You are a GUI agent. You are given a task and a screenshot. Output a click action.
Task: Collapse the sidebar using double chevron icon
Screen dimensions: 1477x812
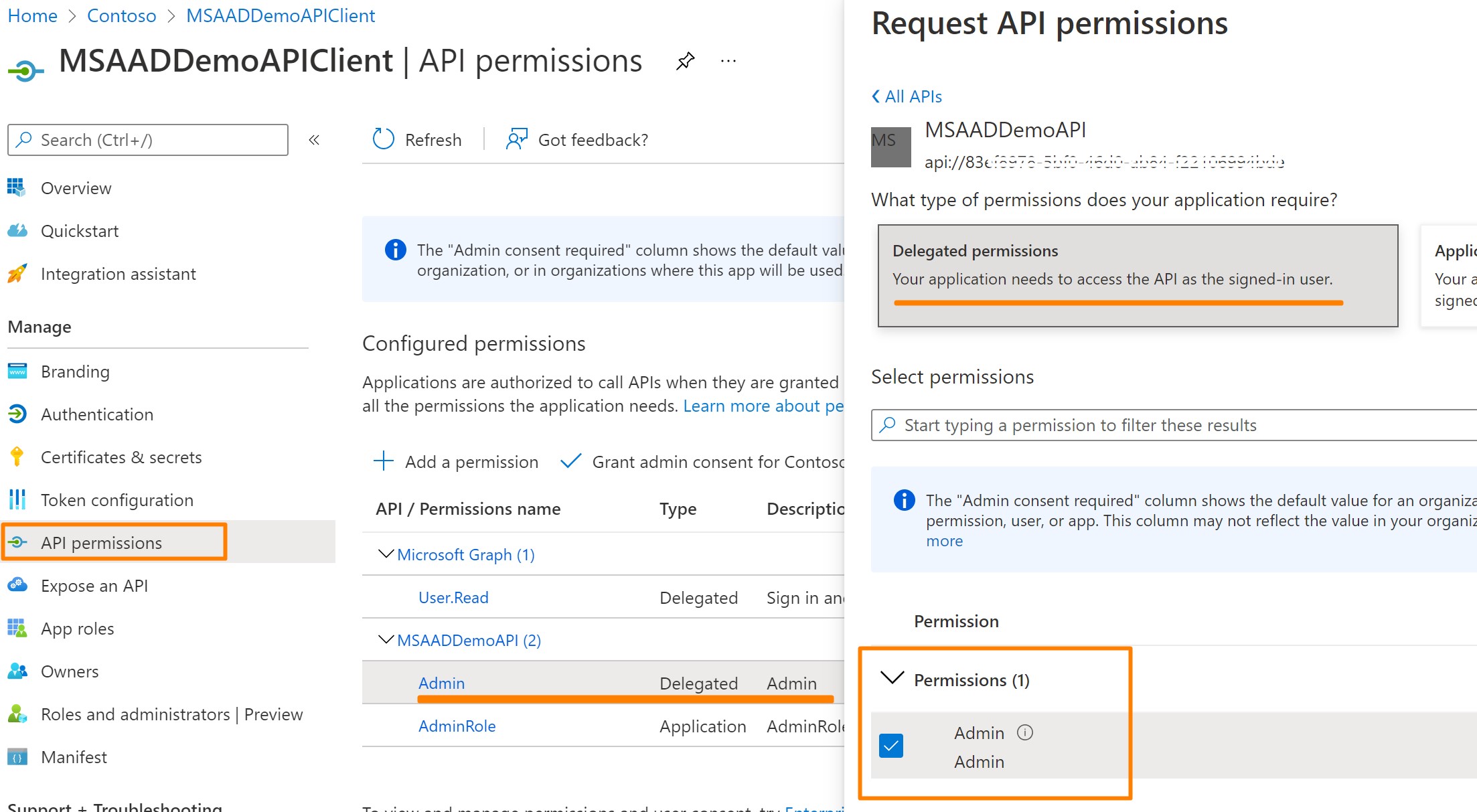314,140
